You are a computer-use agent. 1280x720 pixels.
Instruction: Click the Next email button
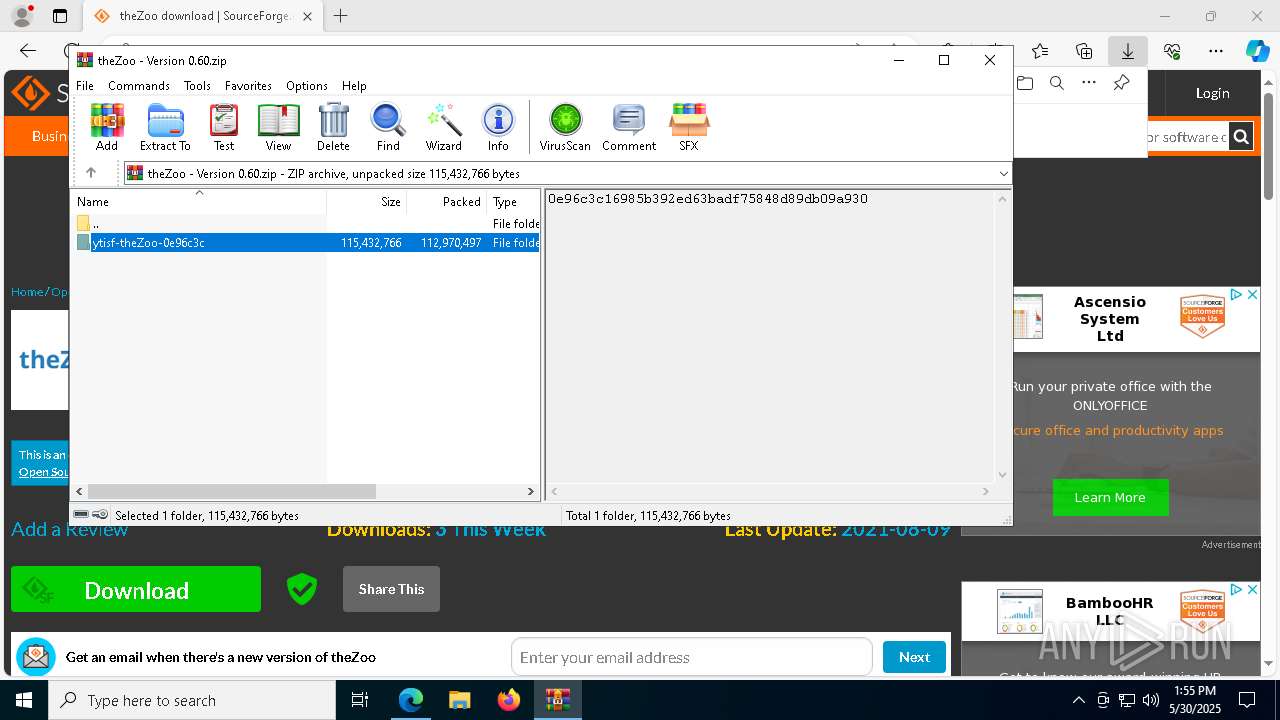[x=914, y=657]
